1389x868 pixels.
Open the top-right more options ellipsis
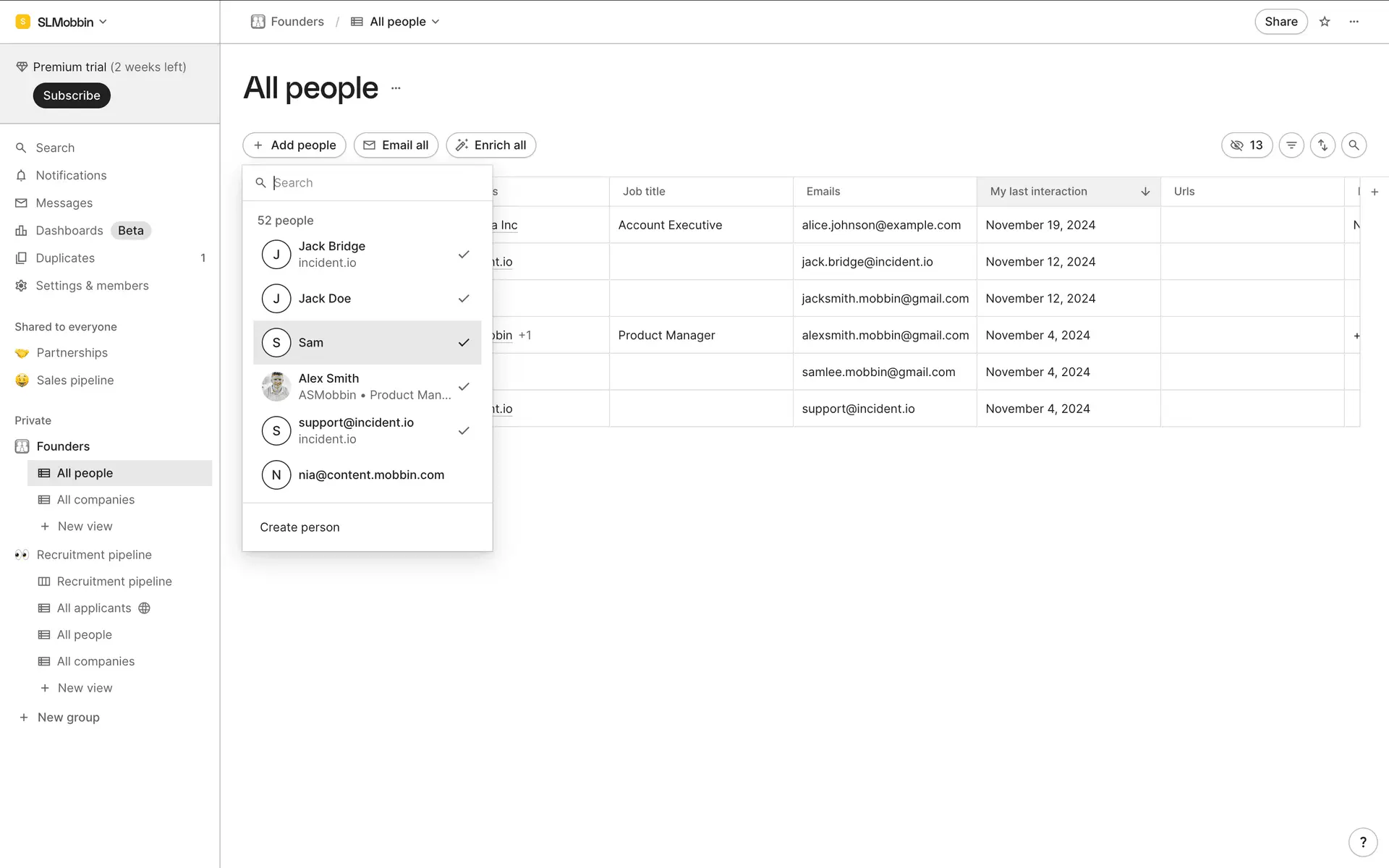tap(1354, 22)
